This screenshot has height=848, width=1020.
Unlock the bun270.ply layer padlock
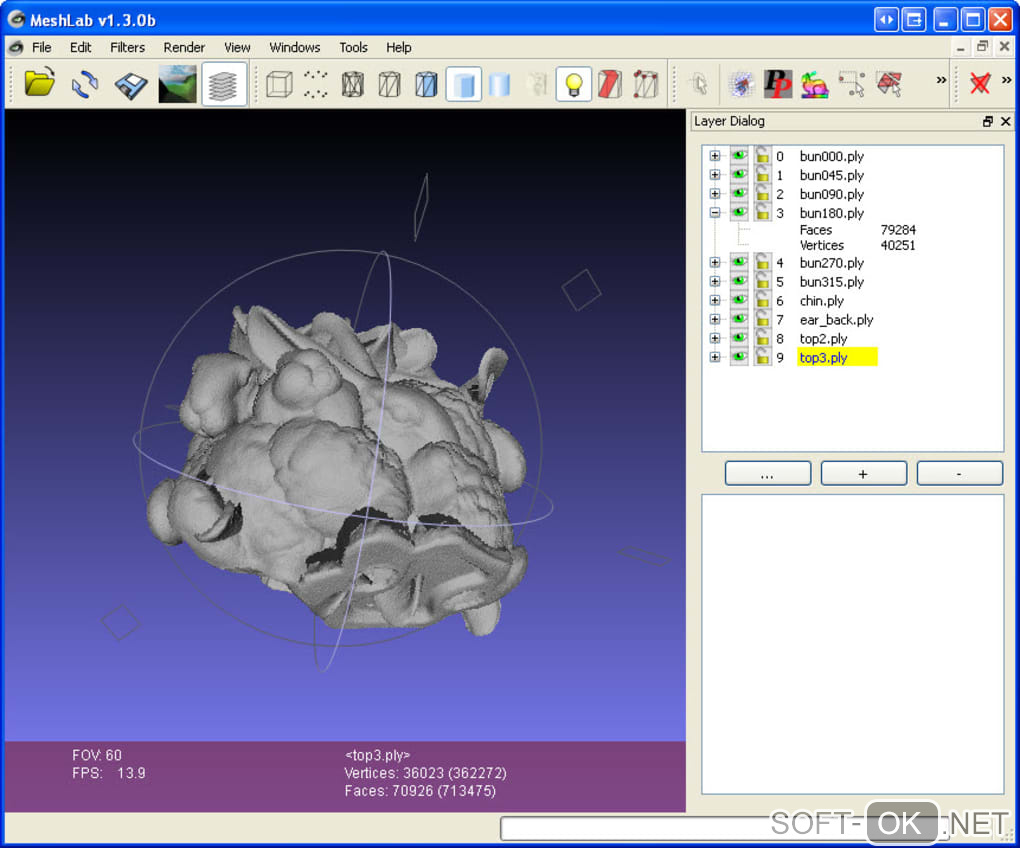762,263
